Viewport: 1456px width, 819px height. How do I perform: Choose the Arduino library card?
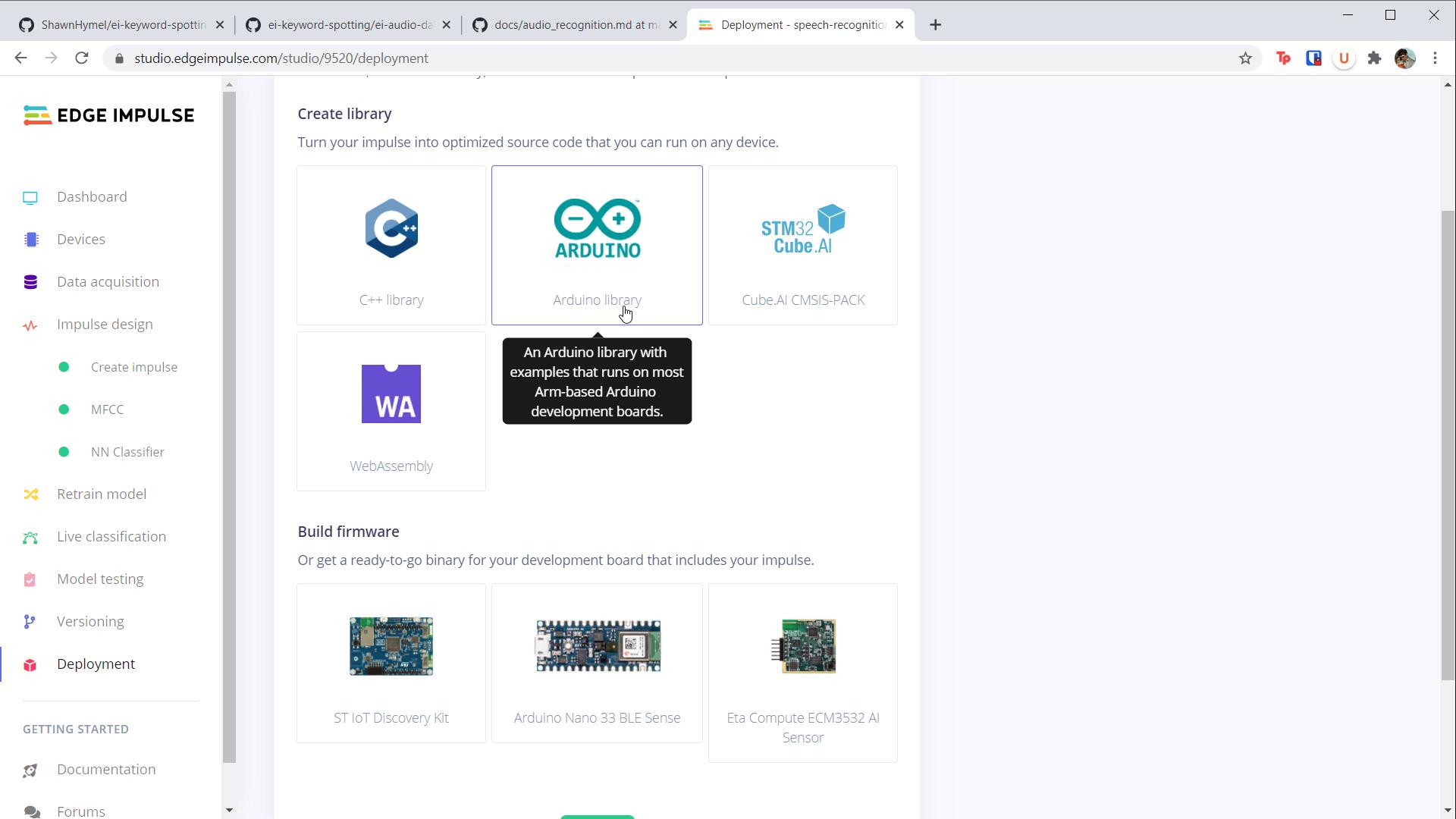click(x=597, y=245)
